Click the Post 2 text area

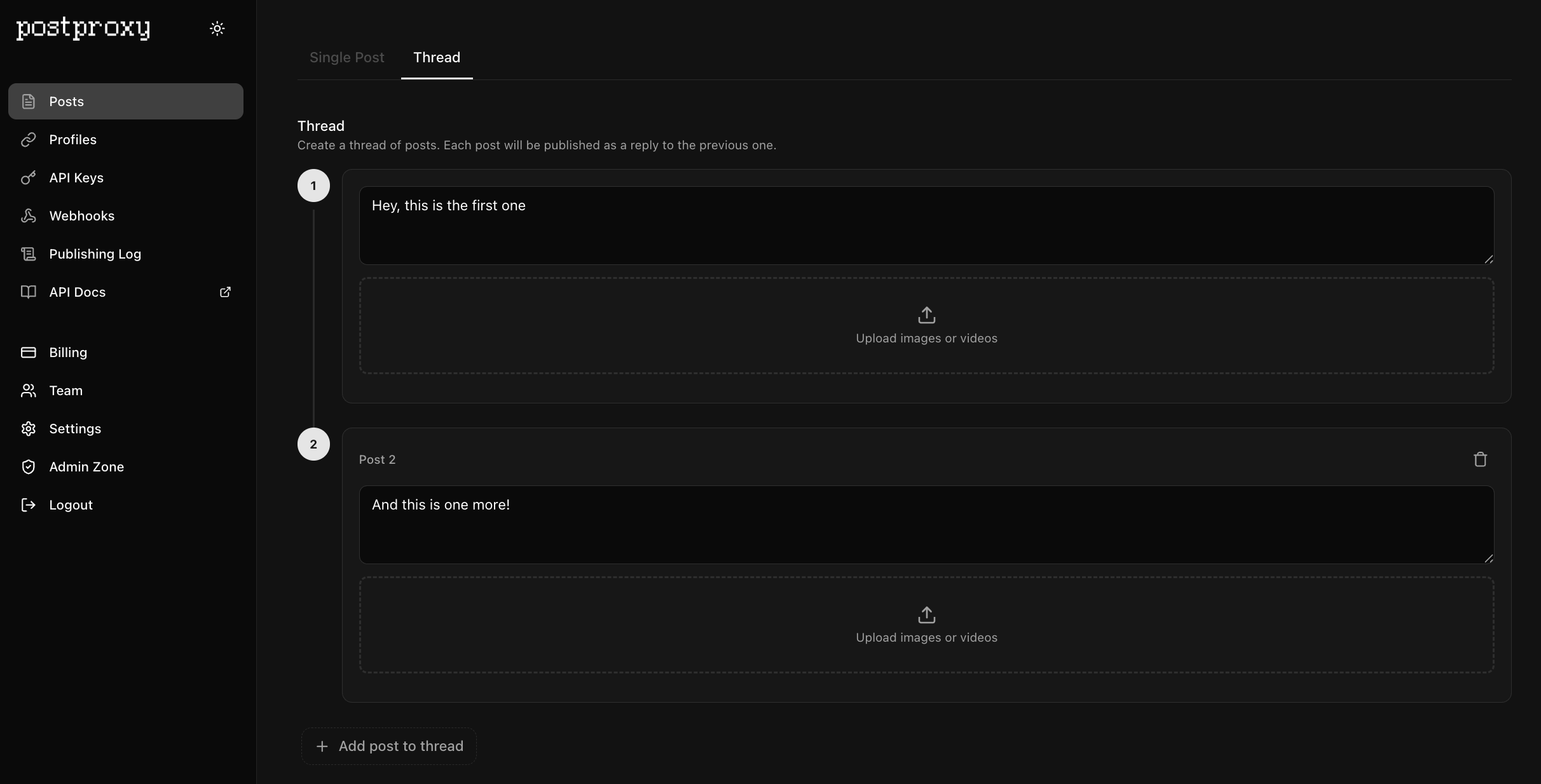tap(926, 525)
